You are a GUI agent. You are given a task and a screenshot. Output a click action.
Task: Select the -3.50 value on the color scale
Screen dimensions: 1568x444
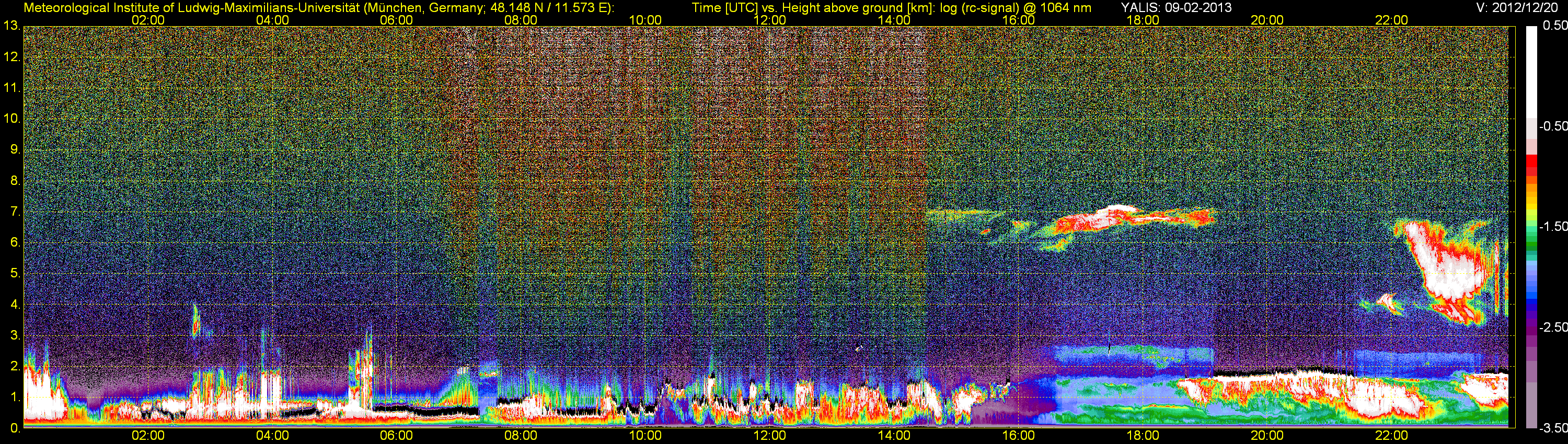1553,428
